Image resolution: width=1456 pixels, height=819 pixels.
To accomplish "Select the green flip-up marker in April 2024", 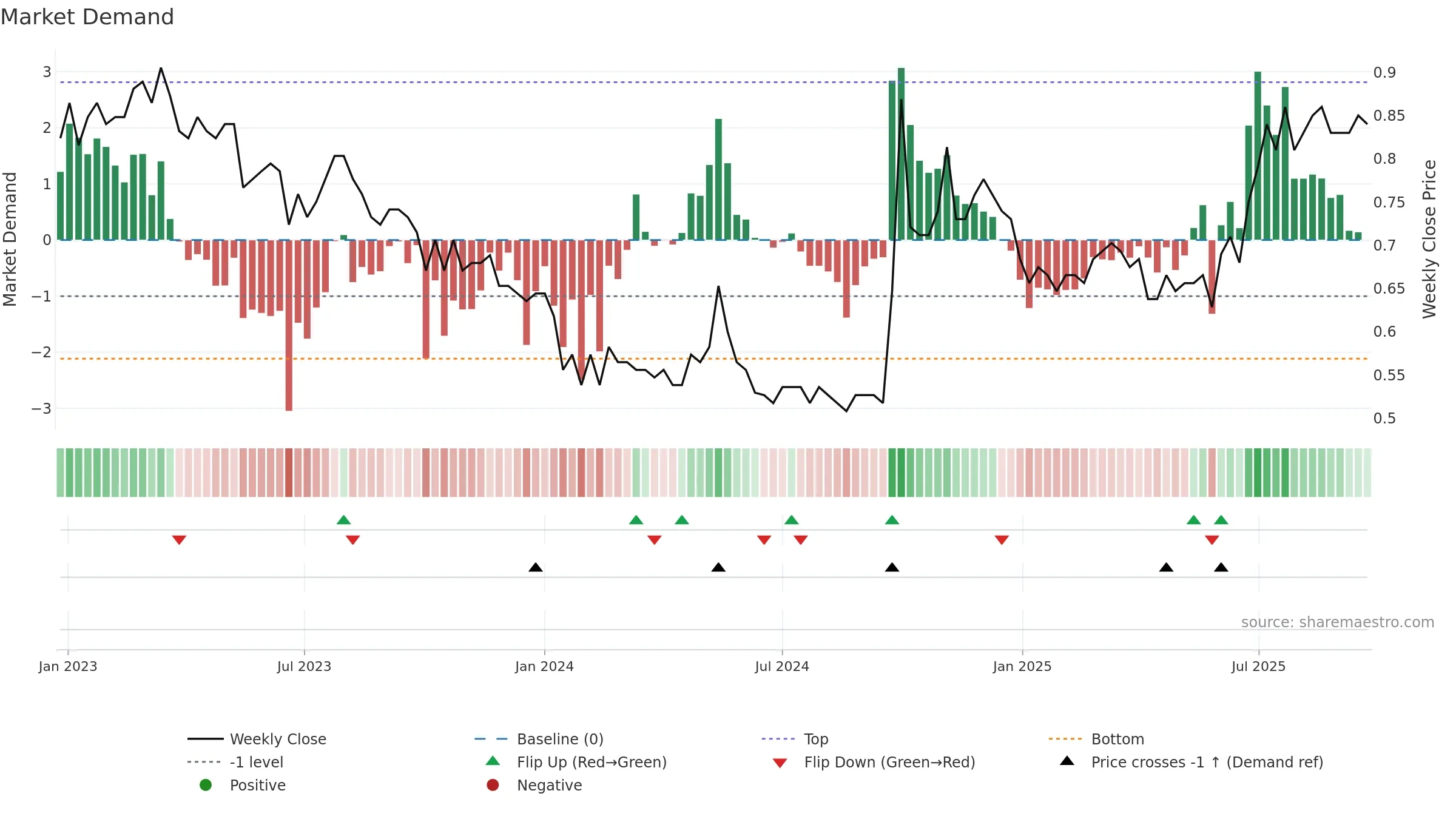I will click(x=682, y=520).
